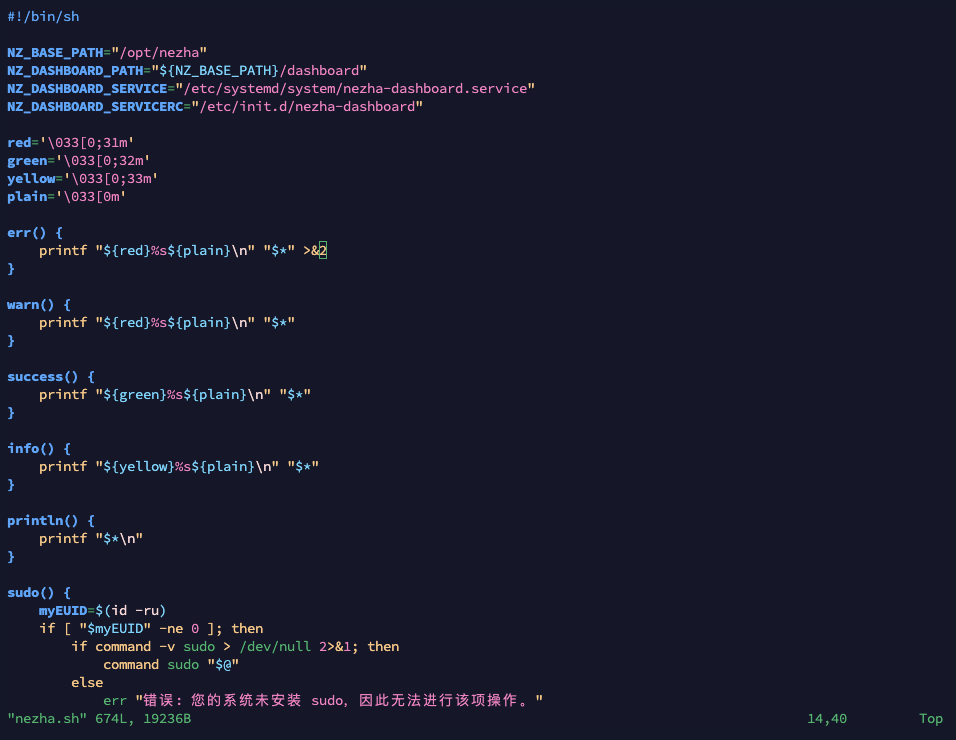Click the /etc/init.d/nezha-dashboard path string
956x740 pixels.
[310, 107]
